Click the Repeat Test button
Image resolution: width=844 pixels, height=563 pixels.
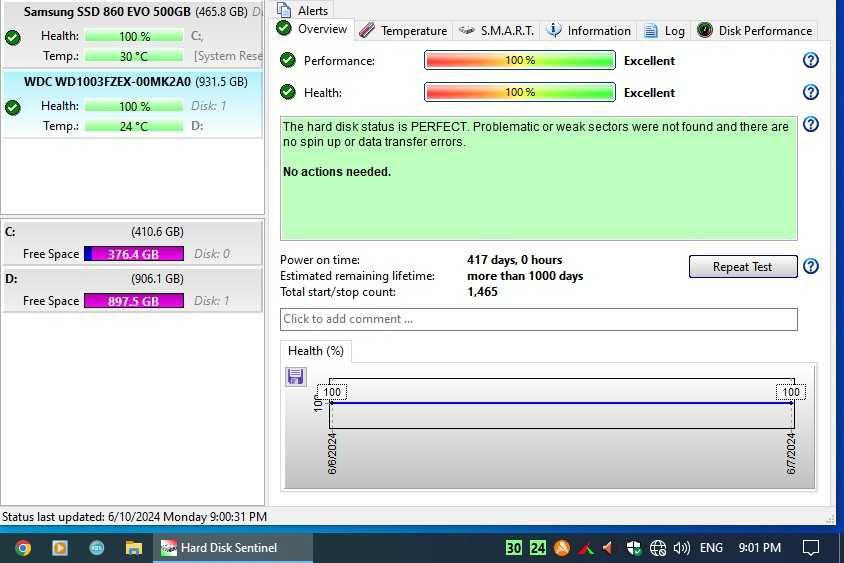[742, 266]
